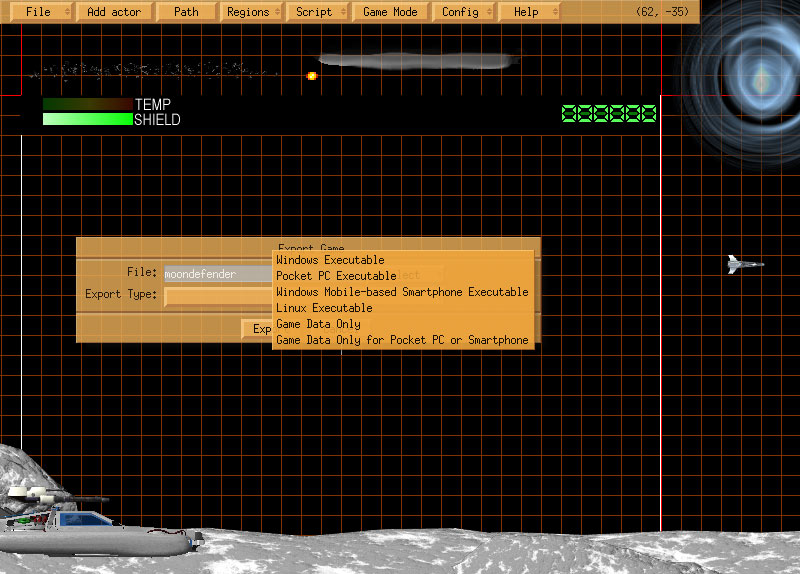800x574 pixels.
Task: Open the Help menu
Action: 530,12
